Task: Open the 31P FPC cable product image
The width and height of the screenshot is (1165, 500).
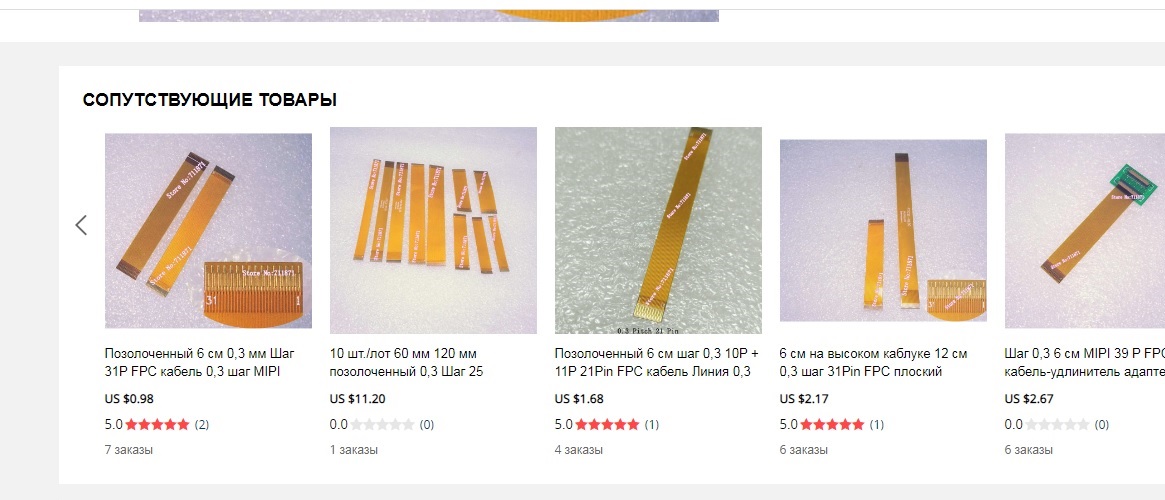Action: click(x=208, y=231)
